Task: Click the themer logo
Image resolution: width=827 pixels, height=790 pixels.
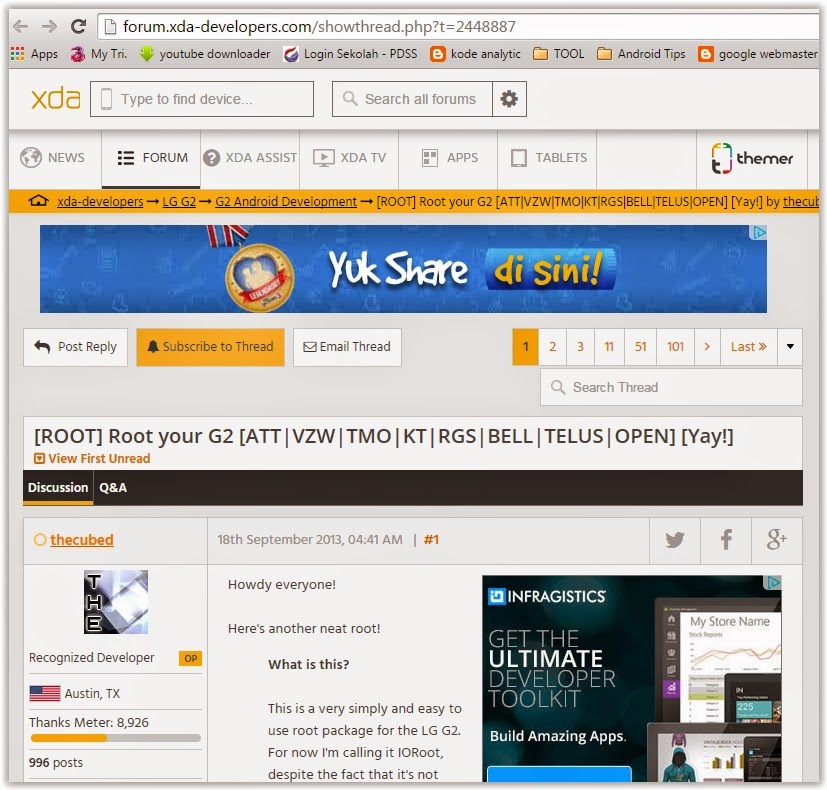Action: point(752,158)
